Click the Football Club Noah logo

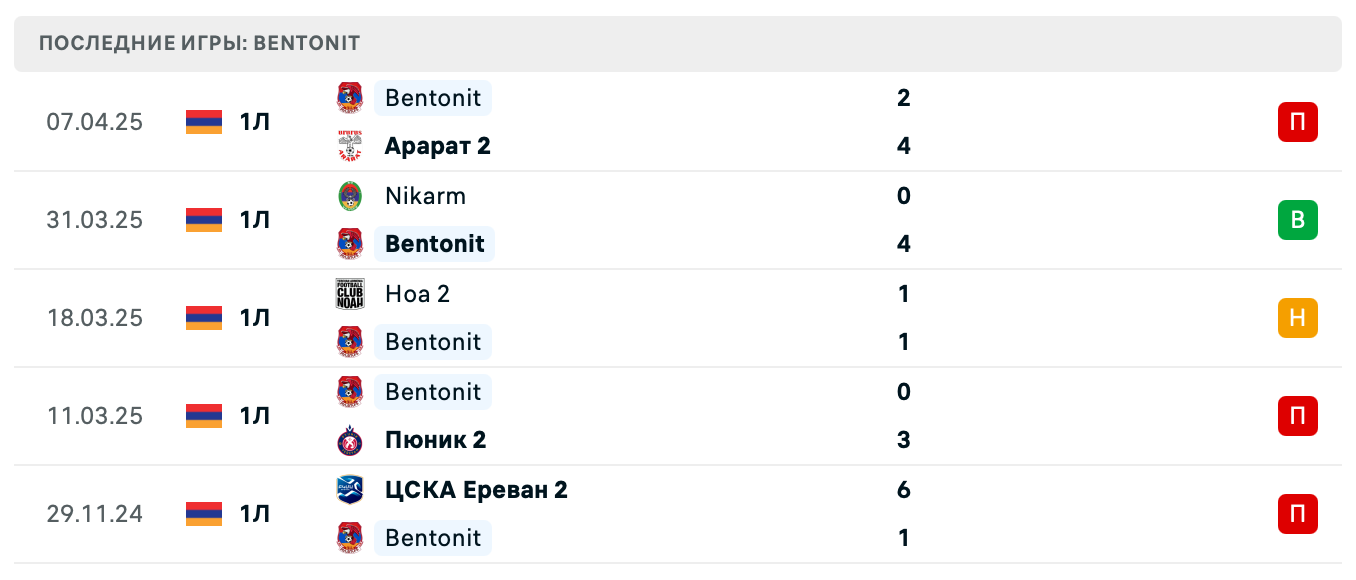[x=349, y=294]
